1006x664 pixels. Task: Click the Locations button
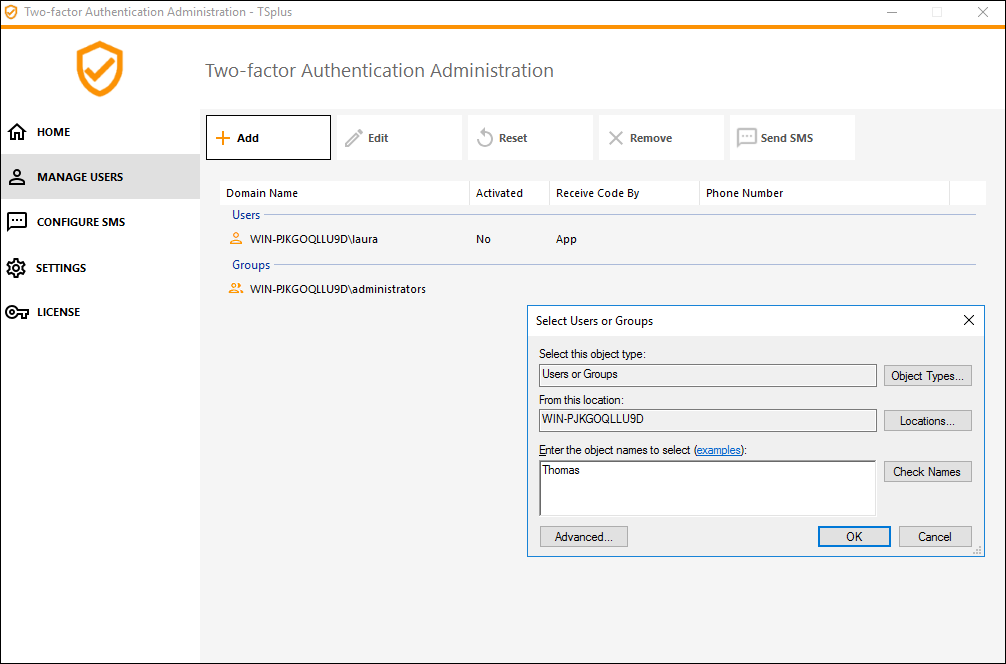tap(927, 421)
